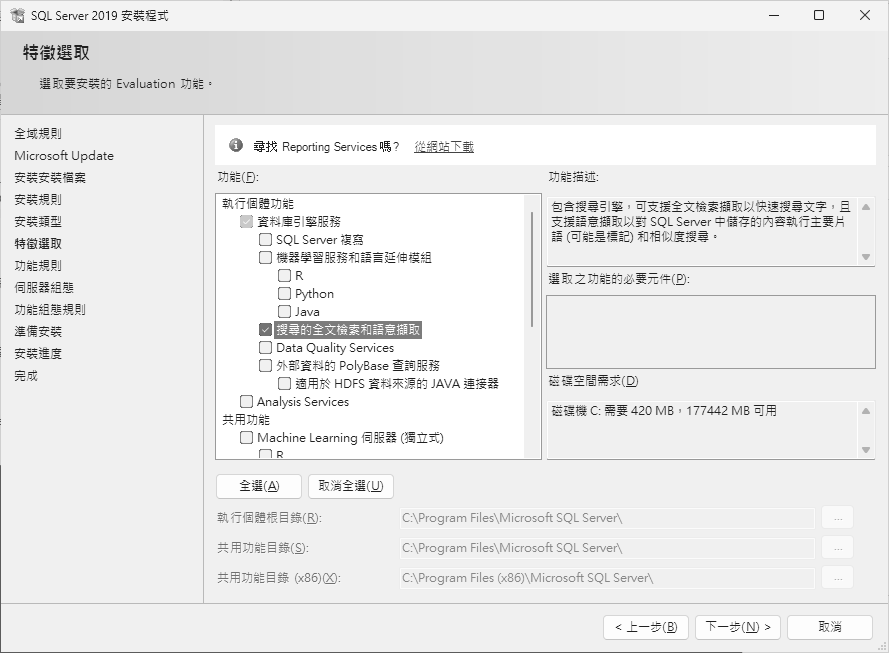889x653 pixels.
Task: Click disk space box up arrow
Action: pyautogui.click(x=866, y=411)
